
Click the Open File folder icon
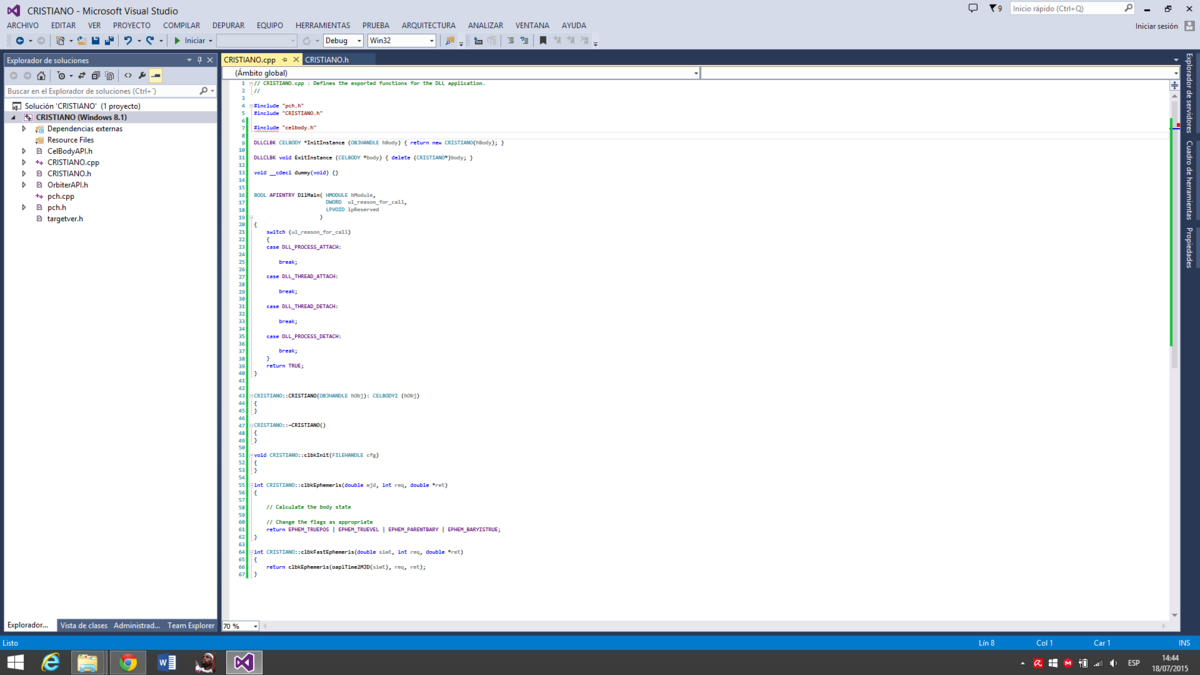coord(82,41)
